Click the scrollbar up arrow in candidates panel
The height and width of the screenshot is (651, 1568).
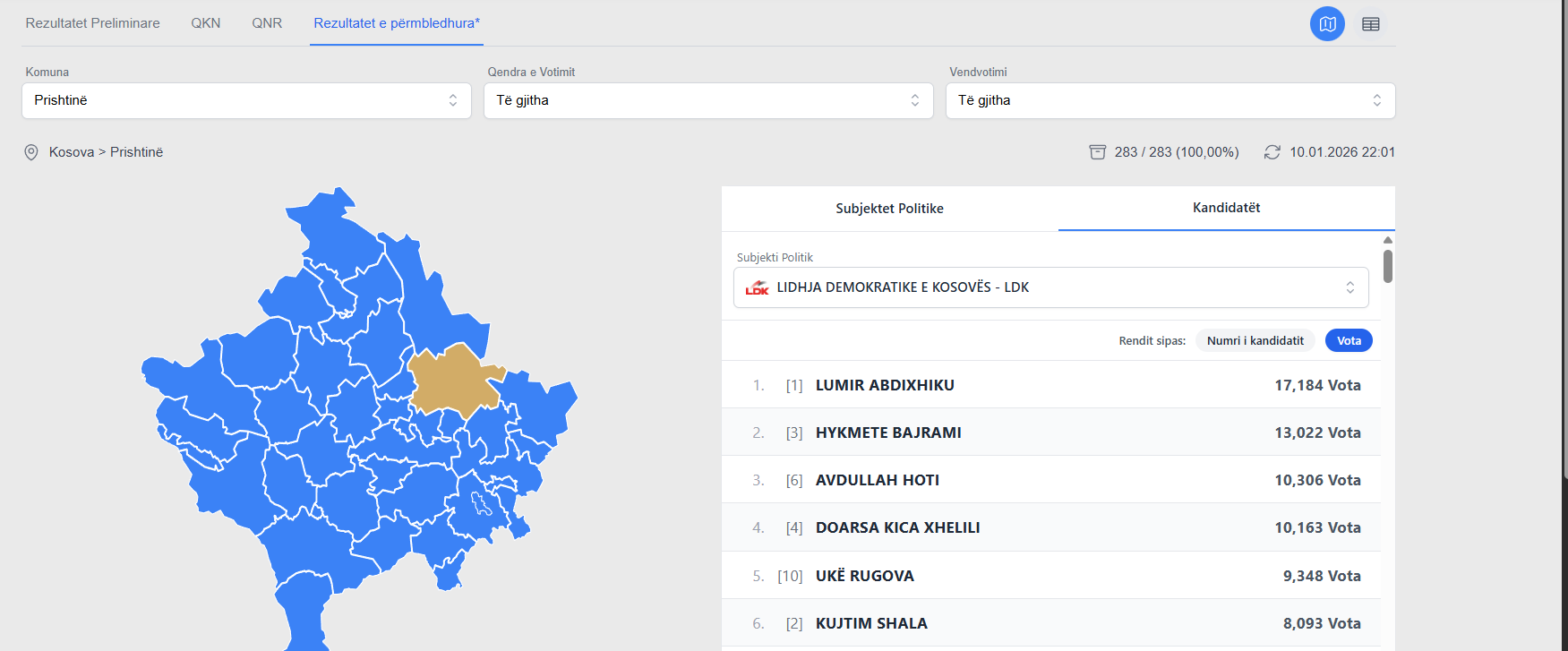[x=1387, y=240]
